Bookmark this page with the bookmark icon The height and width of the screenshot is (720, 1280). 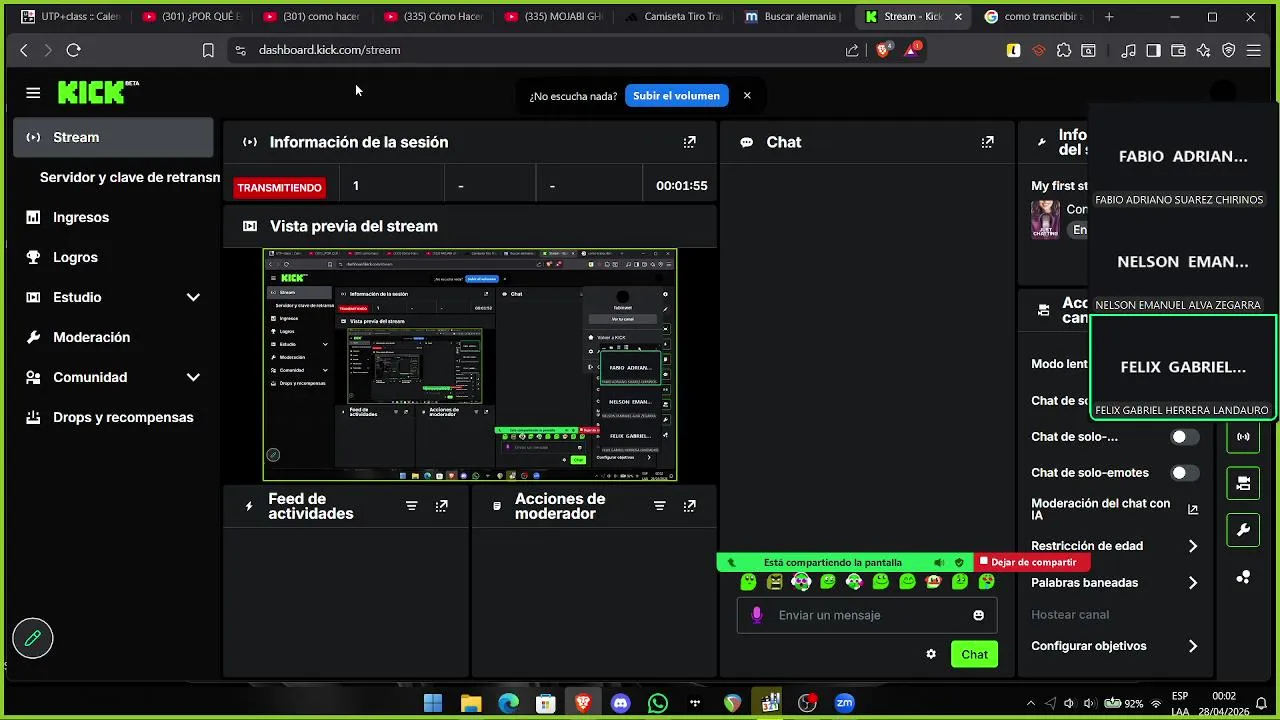(208, 50)
